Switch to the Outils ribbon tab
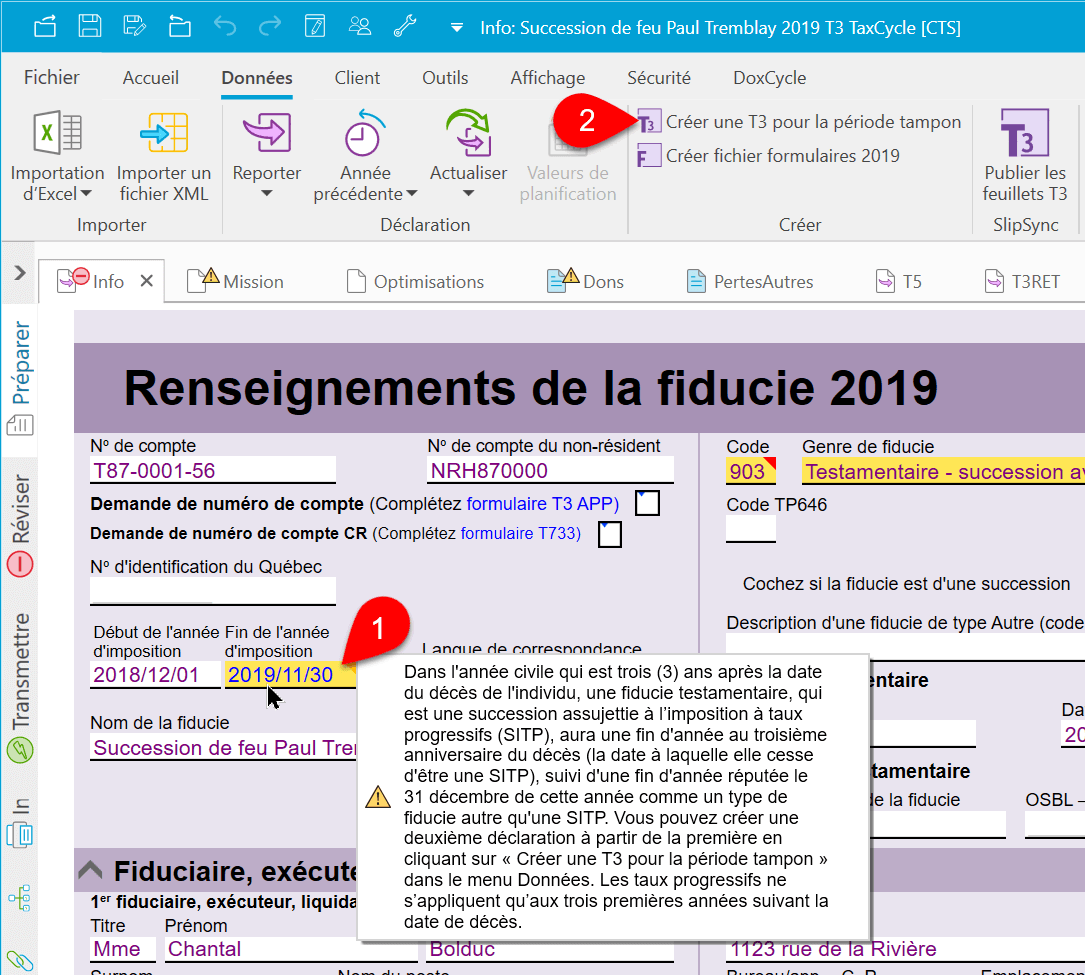Viewport: 1085px width, 975px height. click(x=446, y=78)
